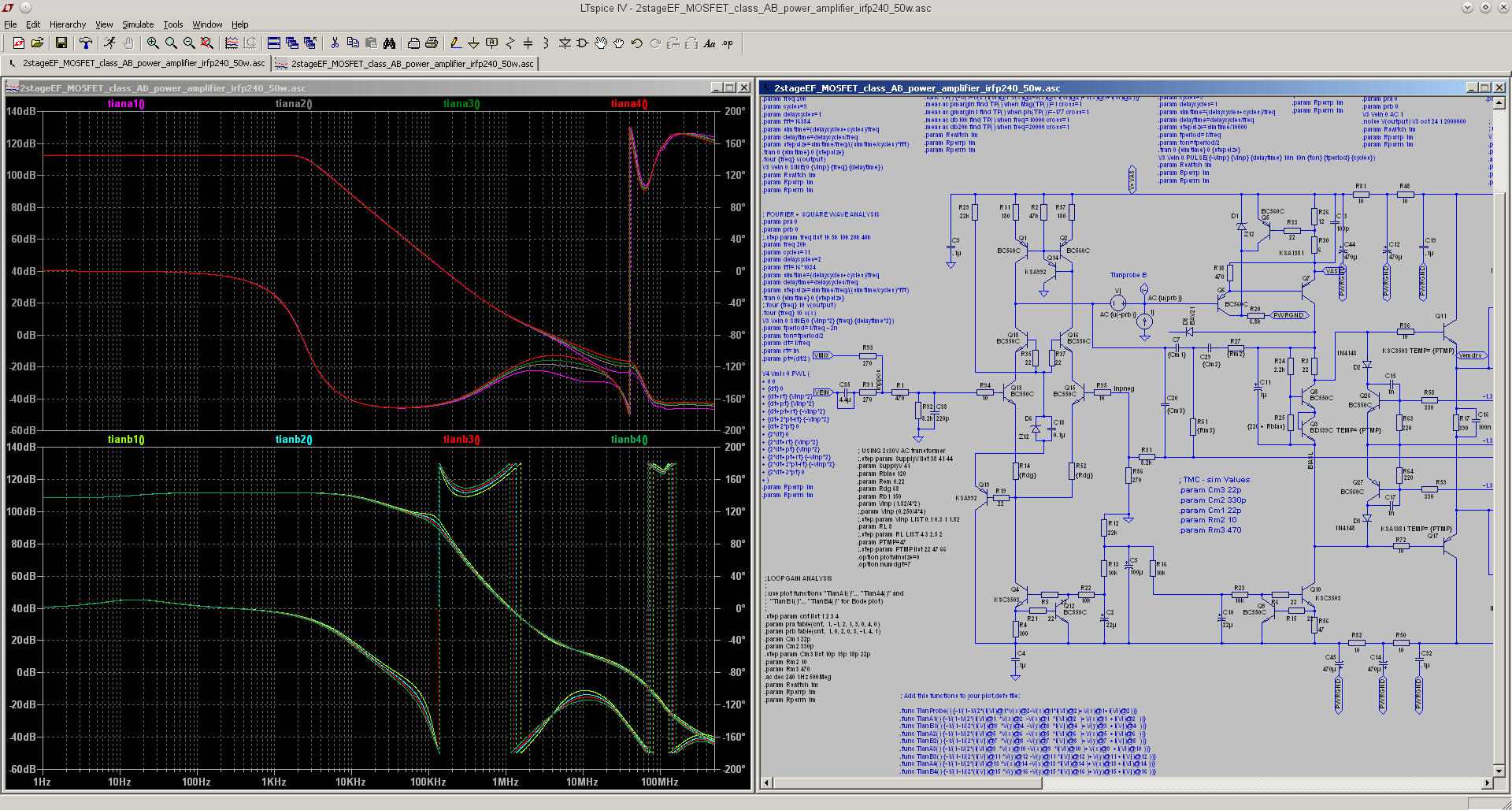This screenshot has height=810, width=1512.
Task: Click the tiana4() trace label
Action: 629,104
